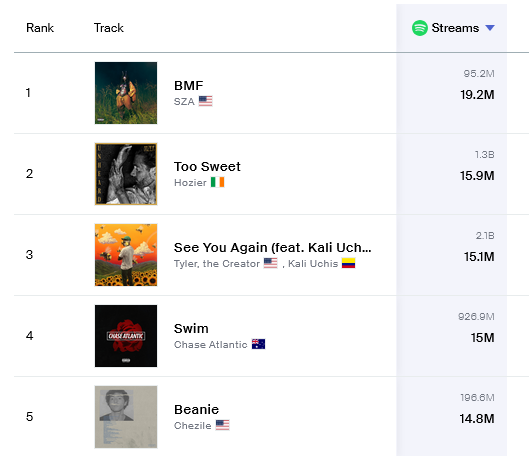This screenshot has width=529, height=456.
Task: Open the Swim rose album cover
Action: (126, 336)
